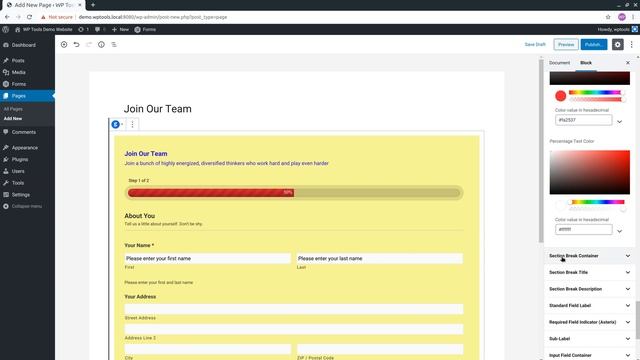Bookmark this page with star icon
640x360 pixels.
pos(608,17)
